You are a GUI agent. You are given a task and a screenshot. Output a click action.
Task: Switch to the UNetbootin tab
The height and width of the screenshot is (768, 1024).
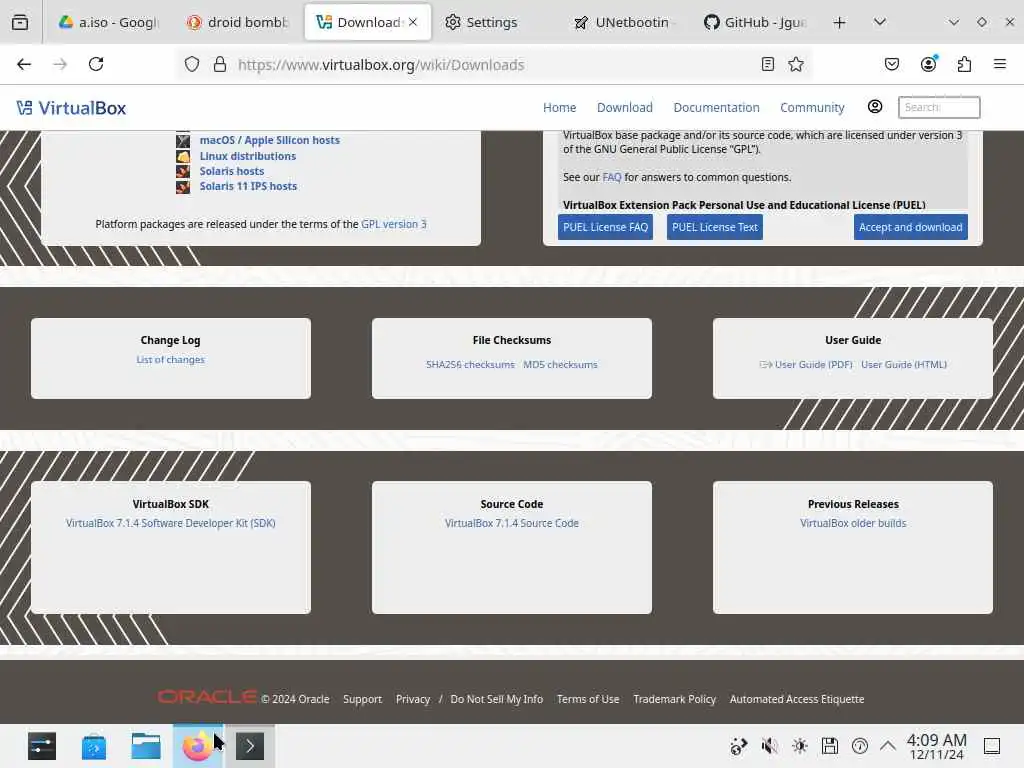click(x=626, y=22)
